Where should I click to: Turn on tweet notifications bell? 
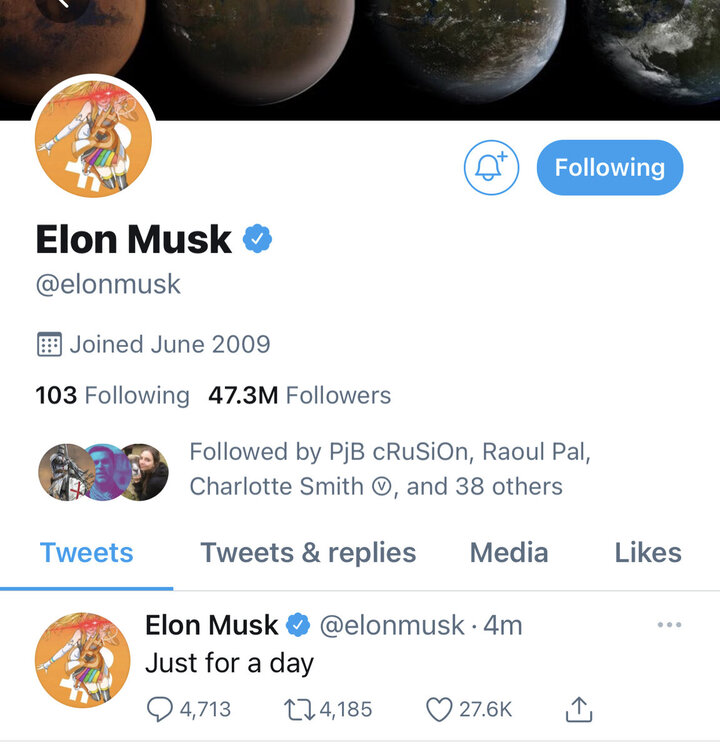click(491, 168)
